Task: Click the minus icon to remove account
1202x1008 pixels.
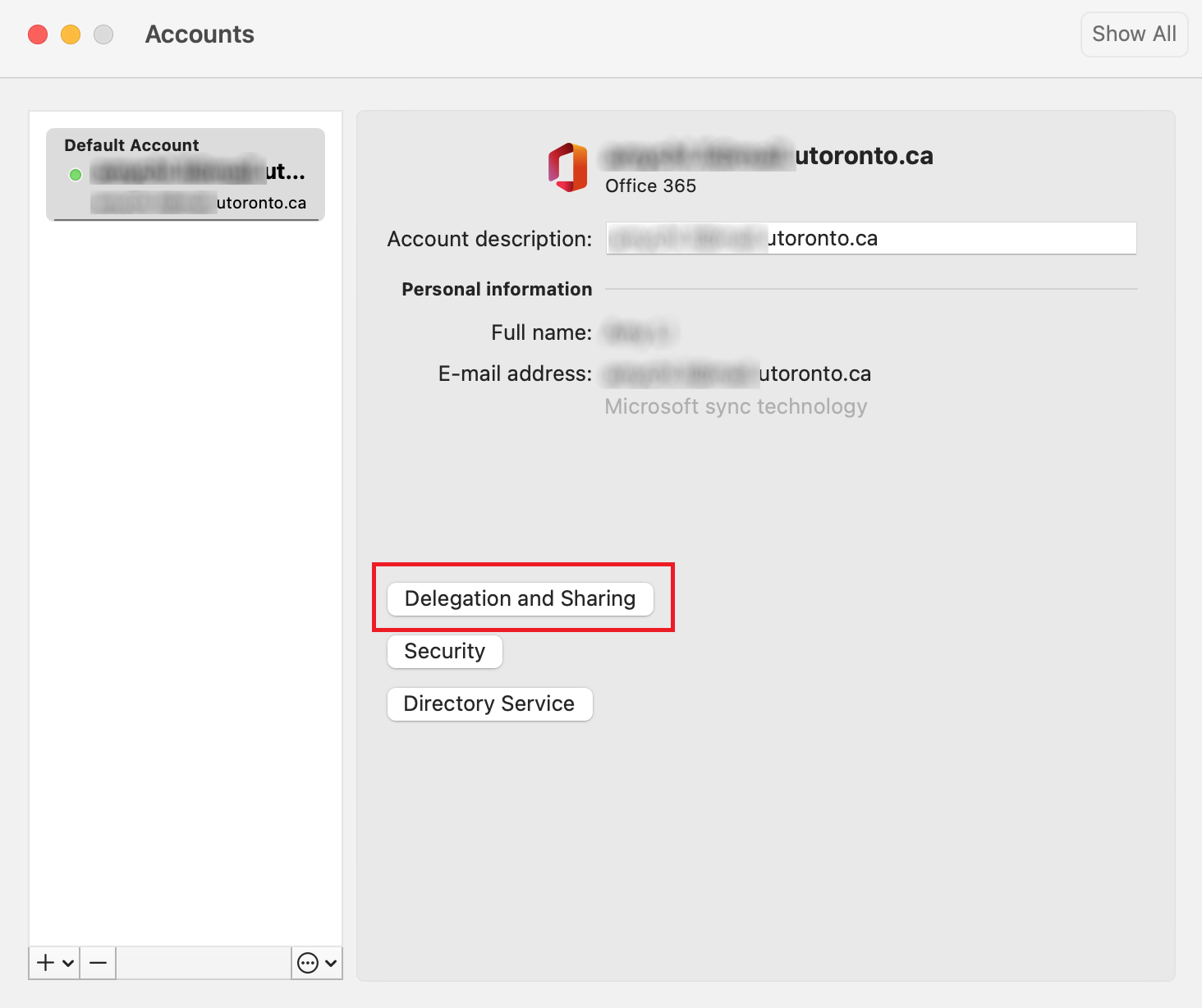Action: click(98, 963)
